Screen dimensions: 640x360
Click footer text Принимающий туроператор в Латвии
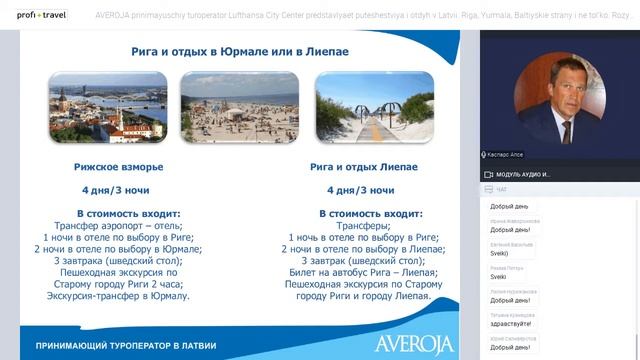pos(126,346)
